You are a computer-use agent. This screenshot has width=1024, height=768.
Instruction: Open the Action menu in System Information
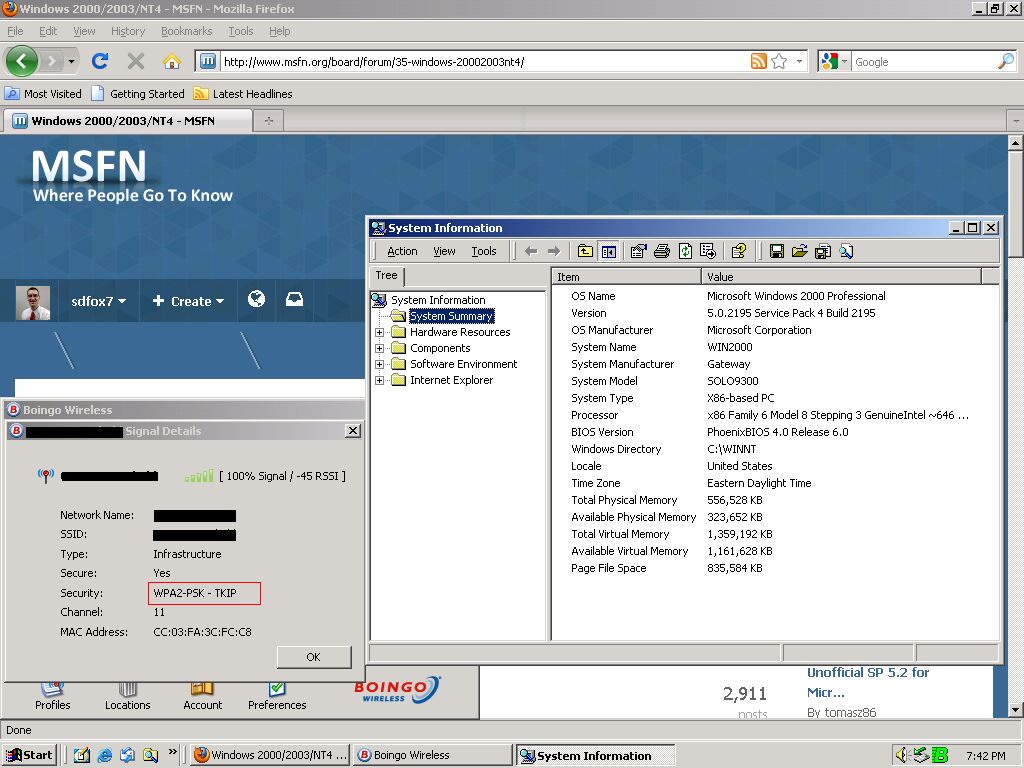(401, 251)
